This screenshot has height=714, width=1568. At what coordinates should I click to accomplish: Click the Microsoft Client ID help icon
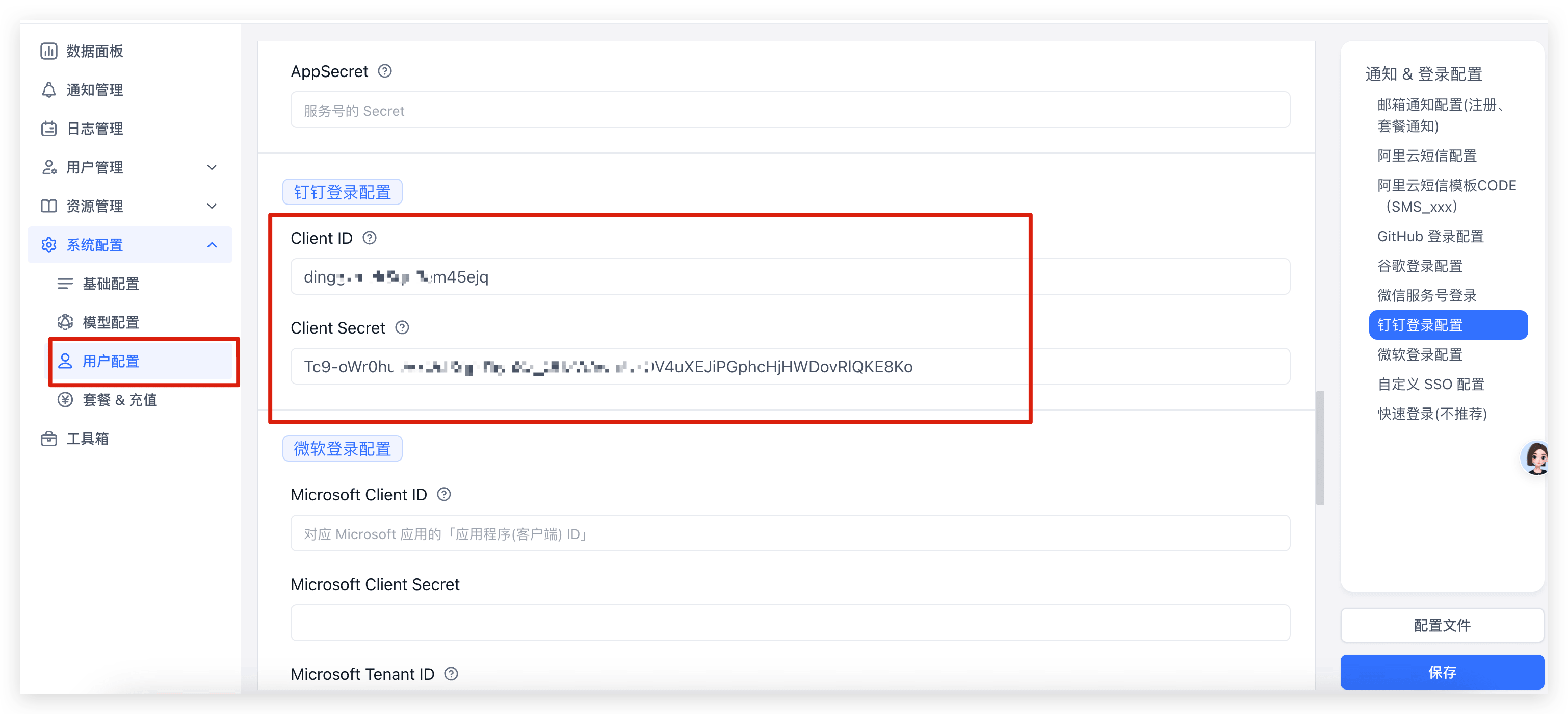(443, 494)
